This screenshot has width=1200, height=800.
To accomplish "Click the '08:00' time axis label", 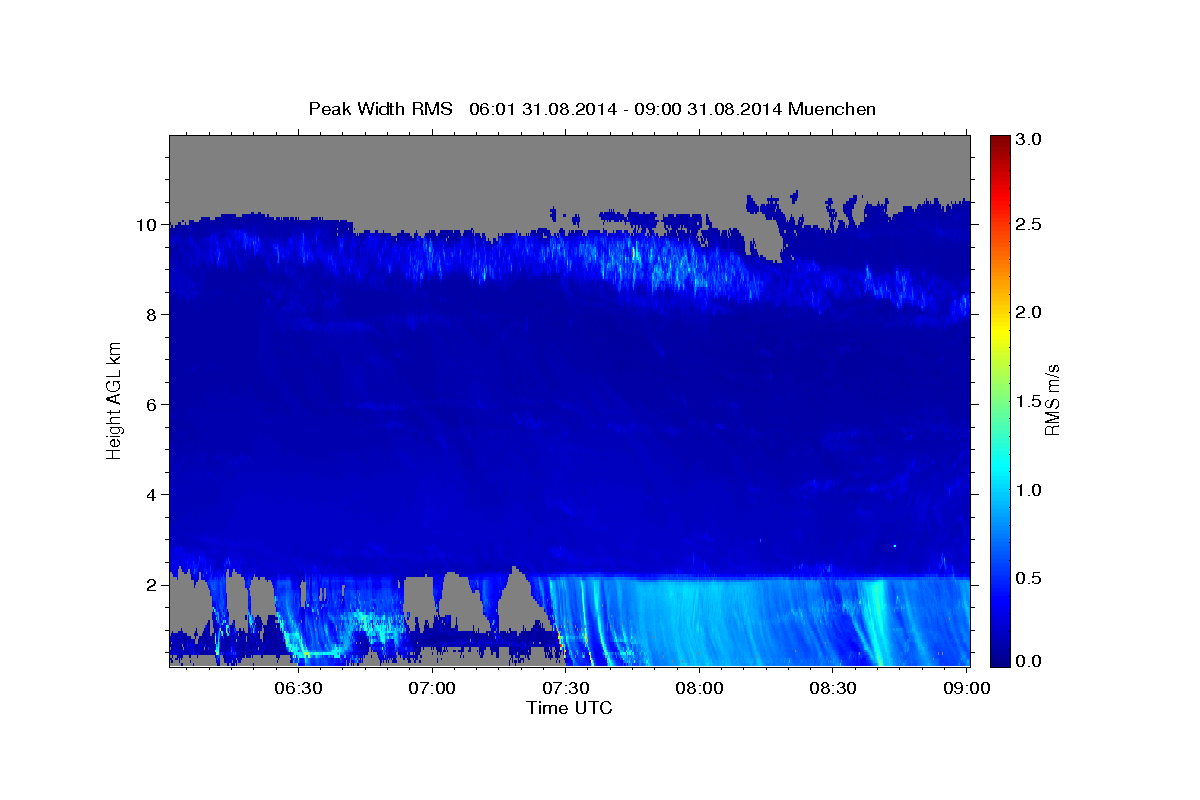I will coord(700,688).
